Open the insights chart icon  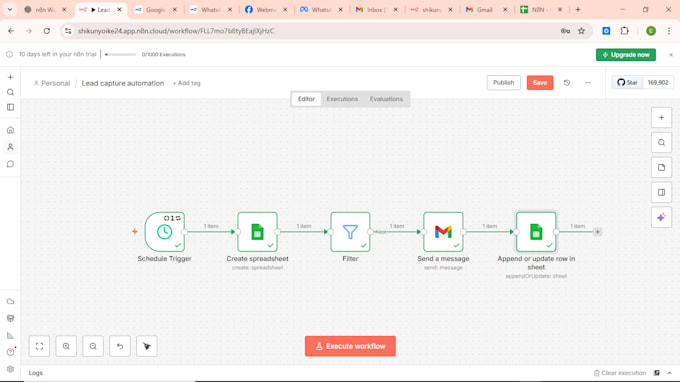tap(10, 335)
